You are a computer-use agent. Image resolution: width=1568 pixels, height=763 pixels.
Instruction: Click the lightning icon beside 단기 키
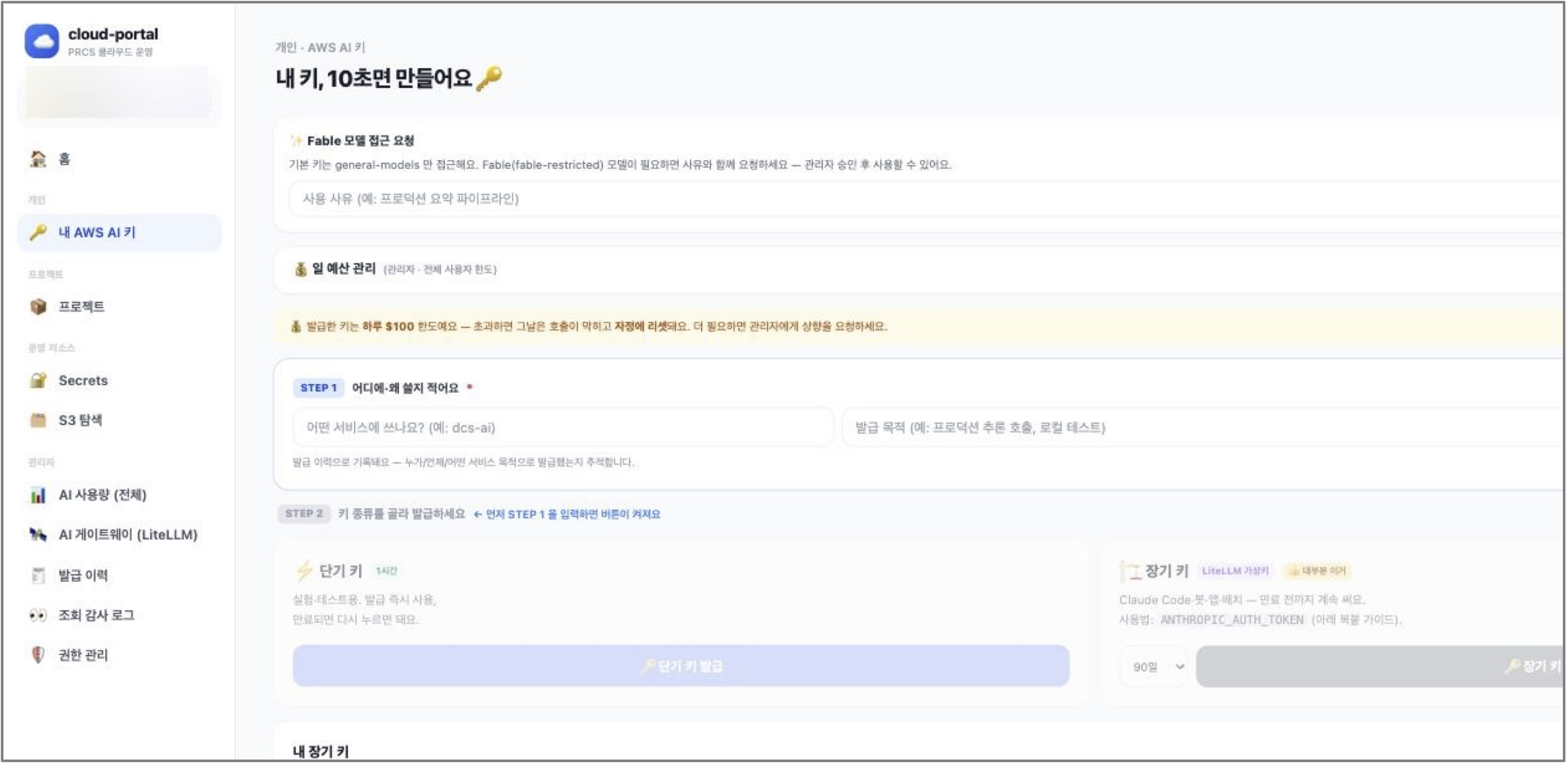point(304,571)
